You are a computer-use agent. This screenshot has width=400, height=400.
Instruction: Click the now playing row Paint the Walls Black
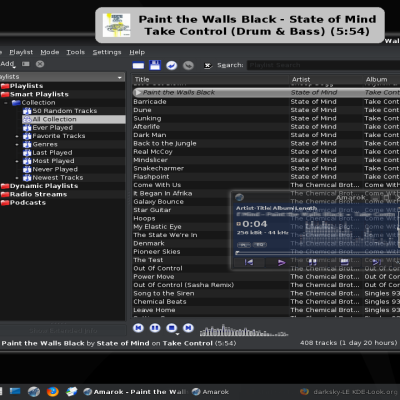coord(266,93)
